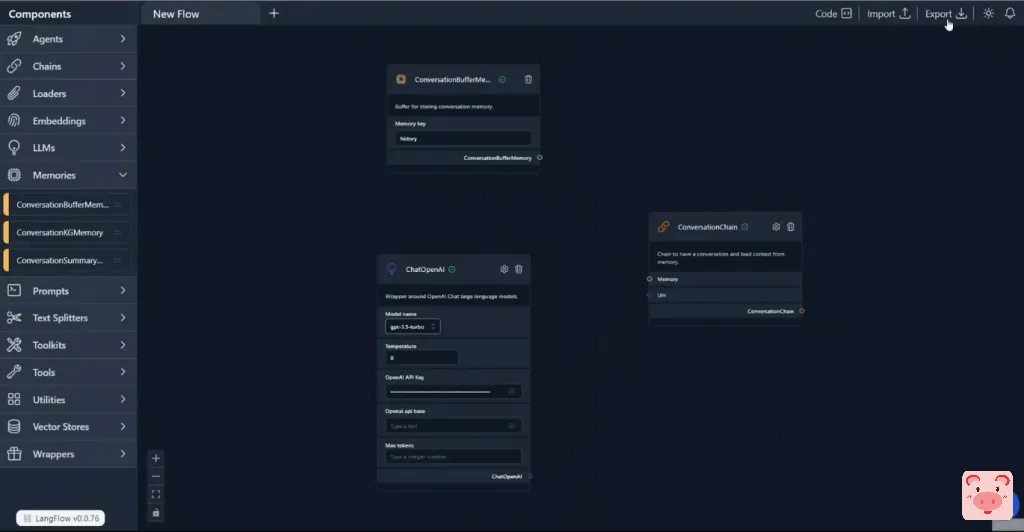This screenshot has height=532, width=1024.
Task: Click the Import button
Action: 888,14
